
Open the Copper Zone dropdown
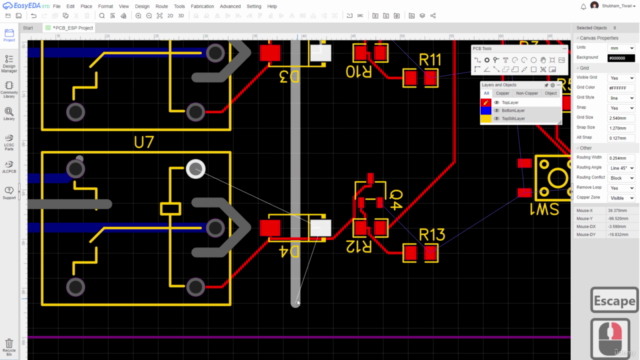coord(621,198)
